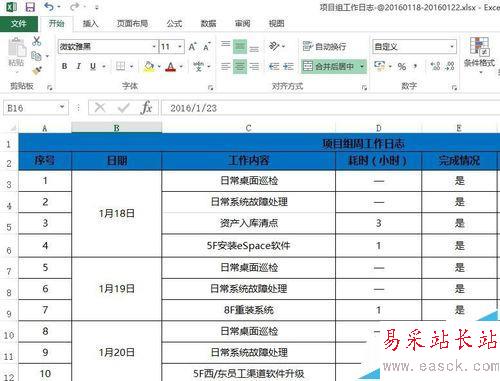
Task: Toggle Underline formatting
Action: coord(93,66)
